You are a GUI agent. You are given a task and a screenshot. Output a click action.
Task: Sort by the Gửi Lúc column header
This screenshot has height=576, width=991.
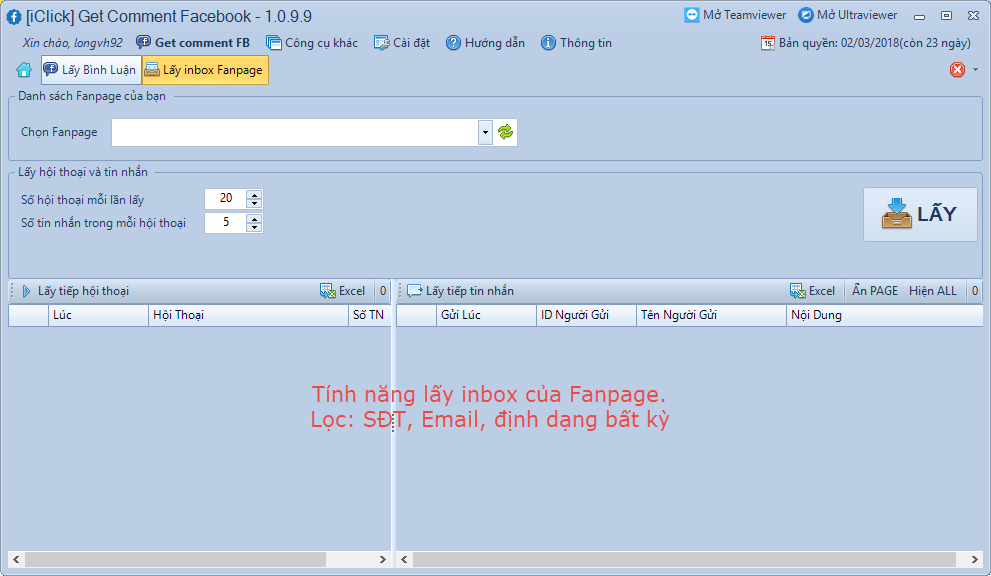coord(486,315)
